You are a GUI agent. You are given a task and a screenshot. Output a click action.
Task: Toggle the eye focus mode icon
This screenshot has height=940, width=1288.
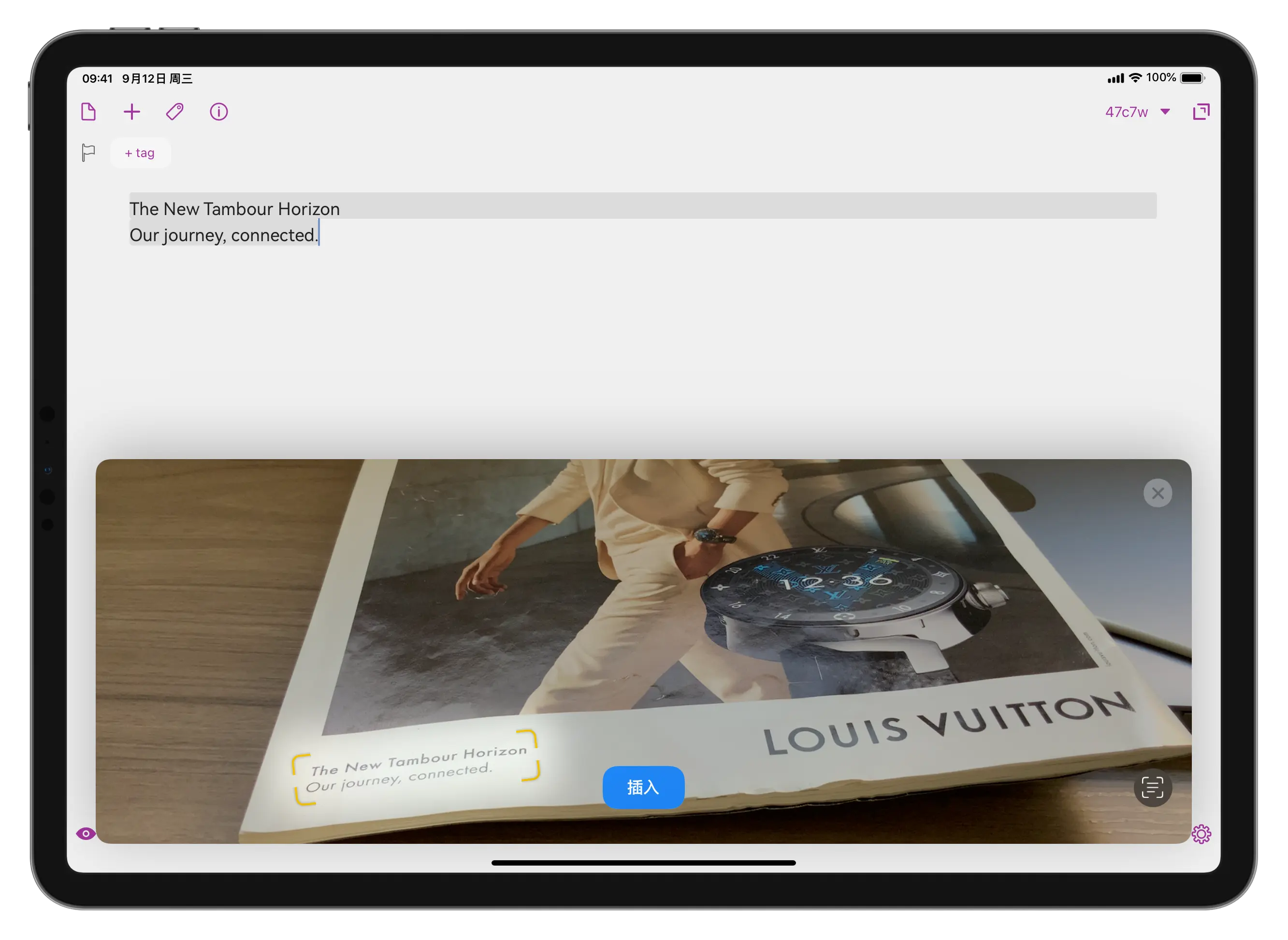(86, 834)
